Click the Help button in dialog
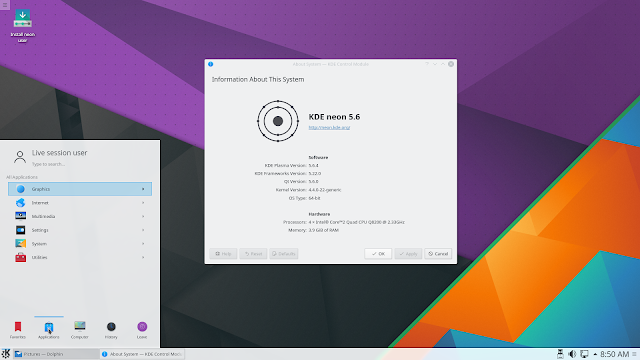640x360 pixels. click(223, 254)
